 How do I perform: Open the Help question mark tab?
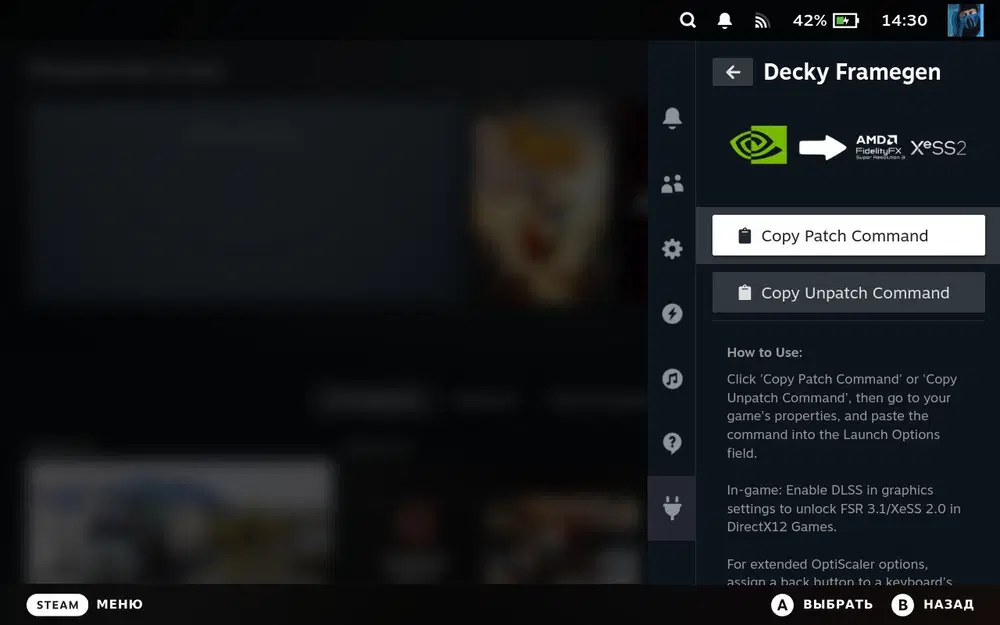(x=672, y=443)
